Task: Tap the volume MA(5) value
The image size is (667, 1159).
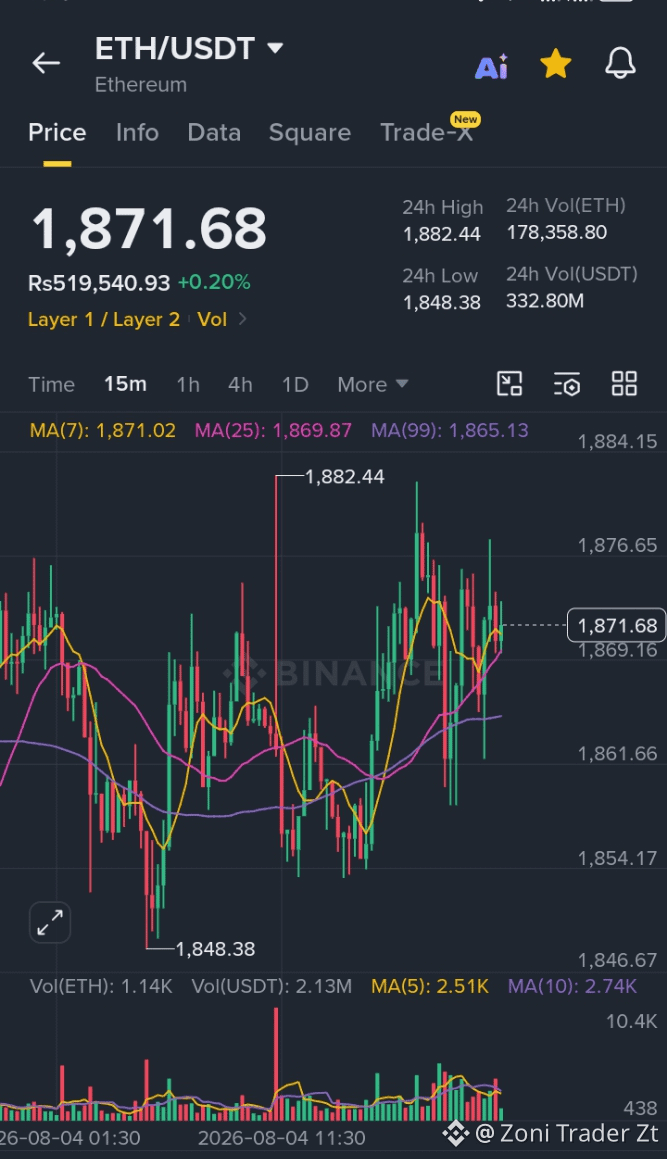Action: [x=430, y=986]
